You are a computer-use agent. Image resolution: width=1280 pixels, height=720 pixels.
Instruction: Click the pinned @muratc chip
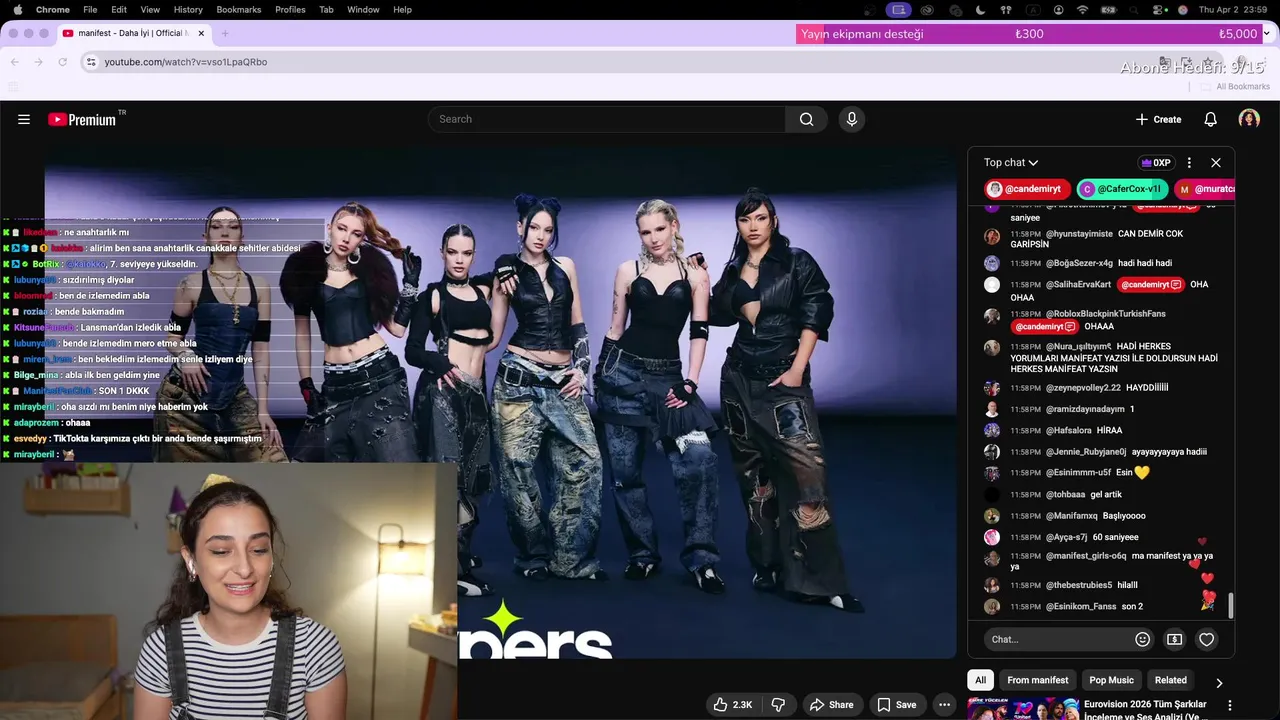tap(1205, 189)
